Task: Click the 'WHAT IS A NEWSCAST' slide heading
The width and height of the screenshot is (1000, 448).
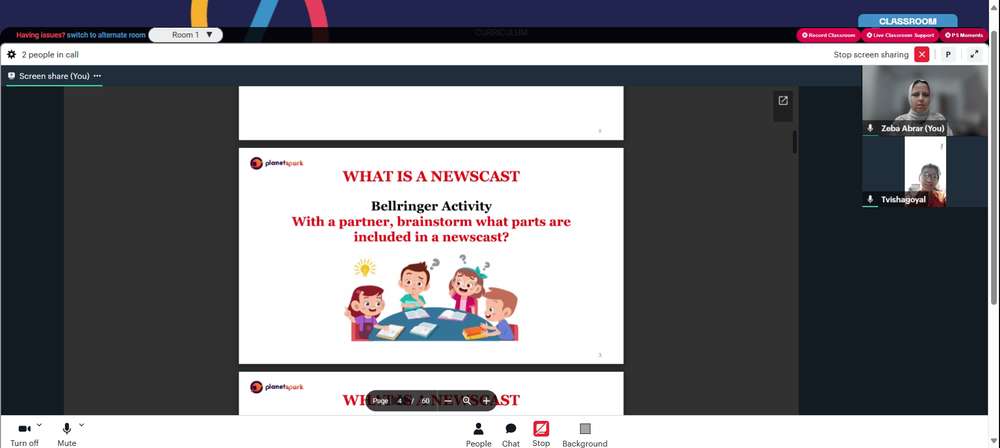Action: pyautogui.click(x=431, y=176)
